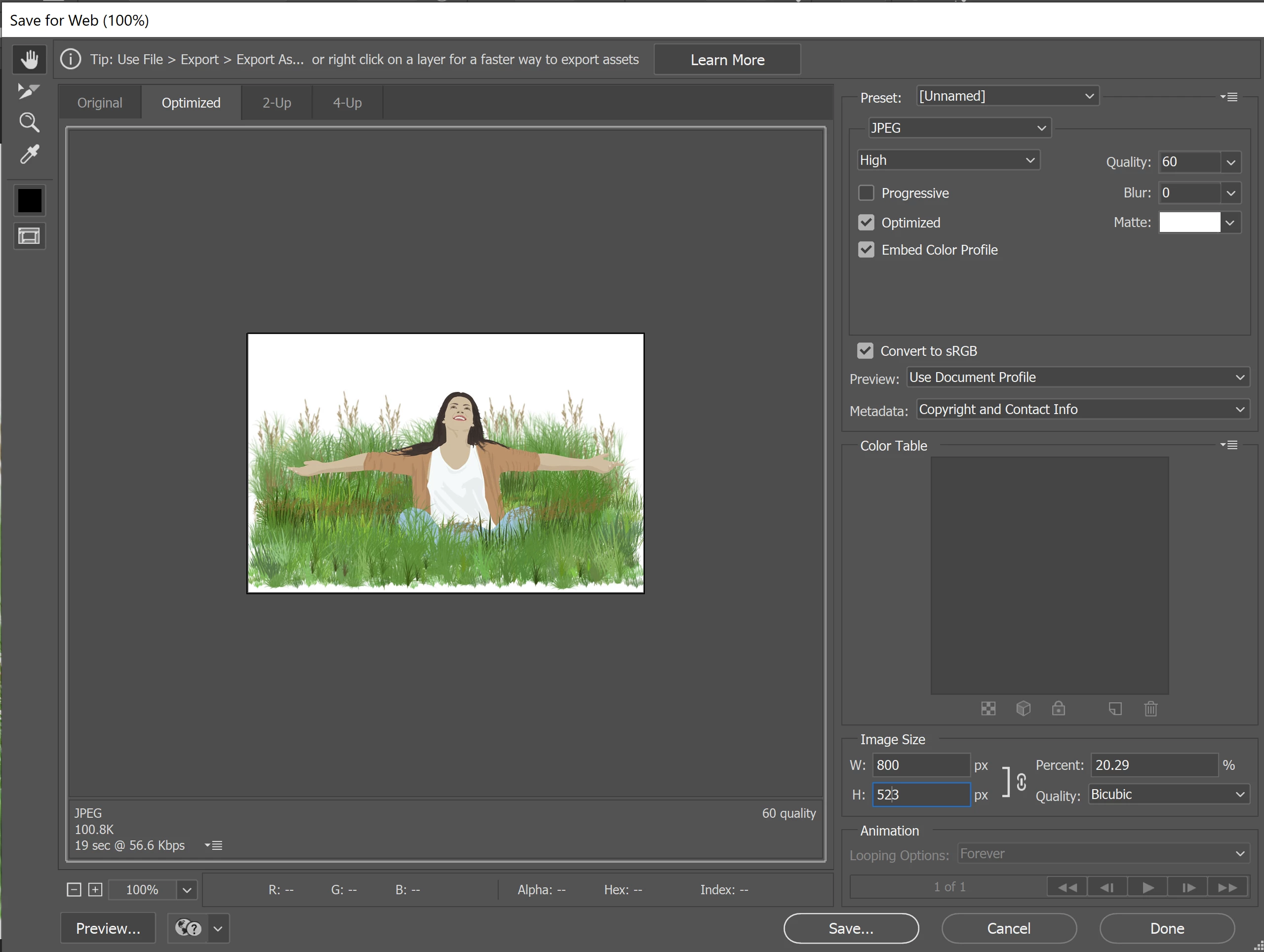Select the Hand tool

tap(29, 59)
